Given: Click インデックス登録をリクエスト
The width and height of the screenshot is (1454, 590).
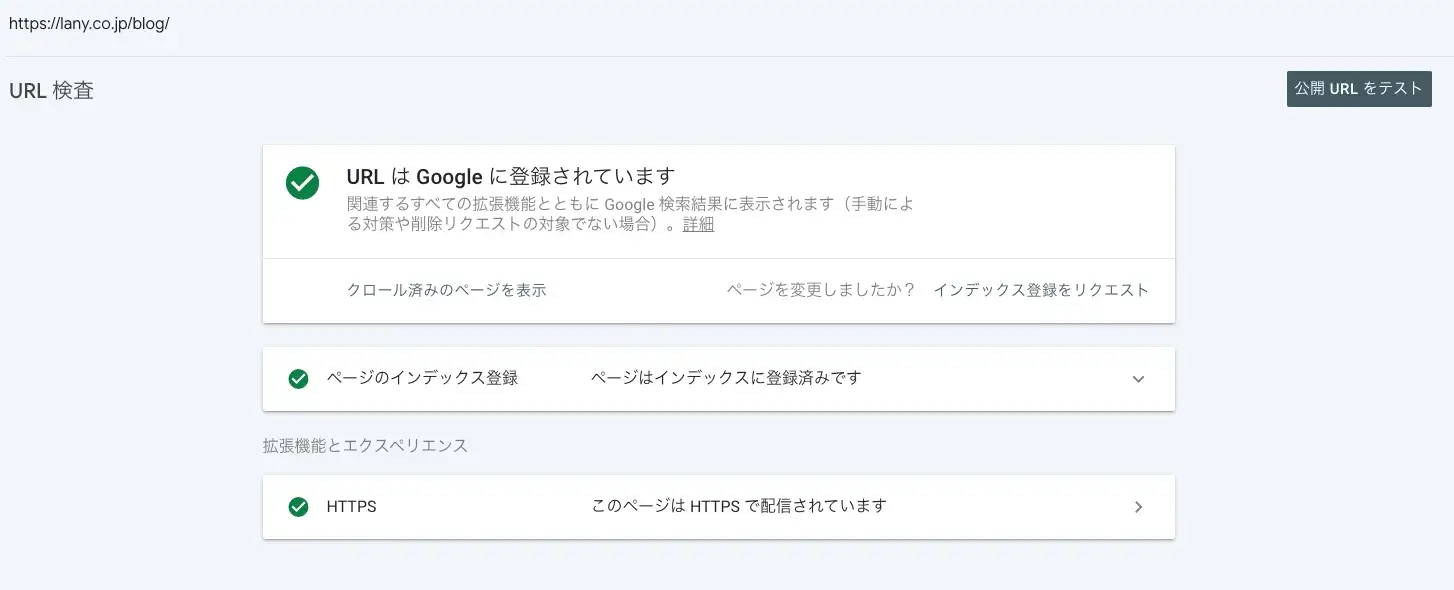Looking at the screenshot, I should pos(1041,290).
